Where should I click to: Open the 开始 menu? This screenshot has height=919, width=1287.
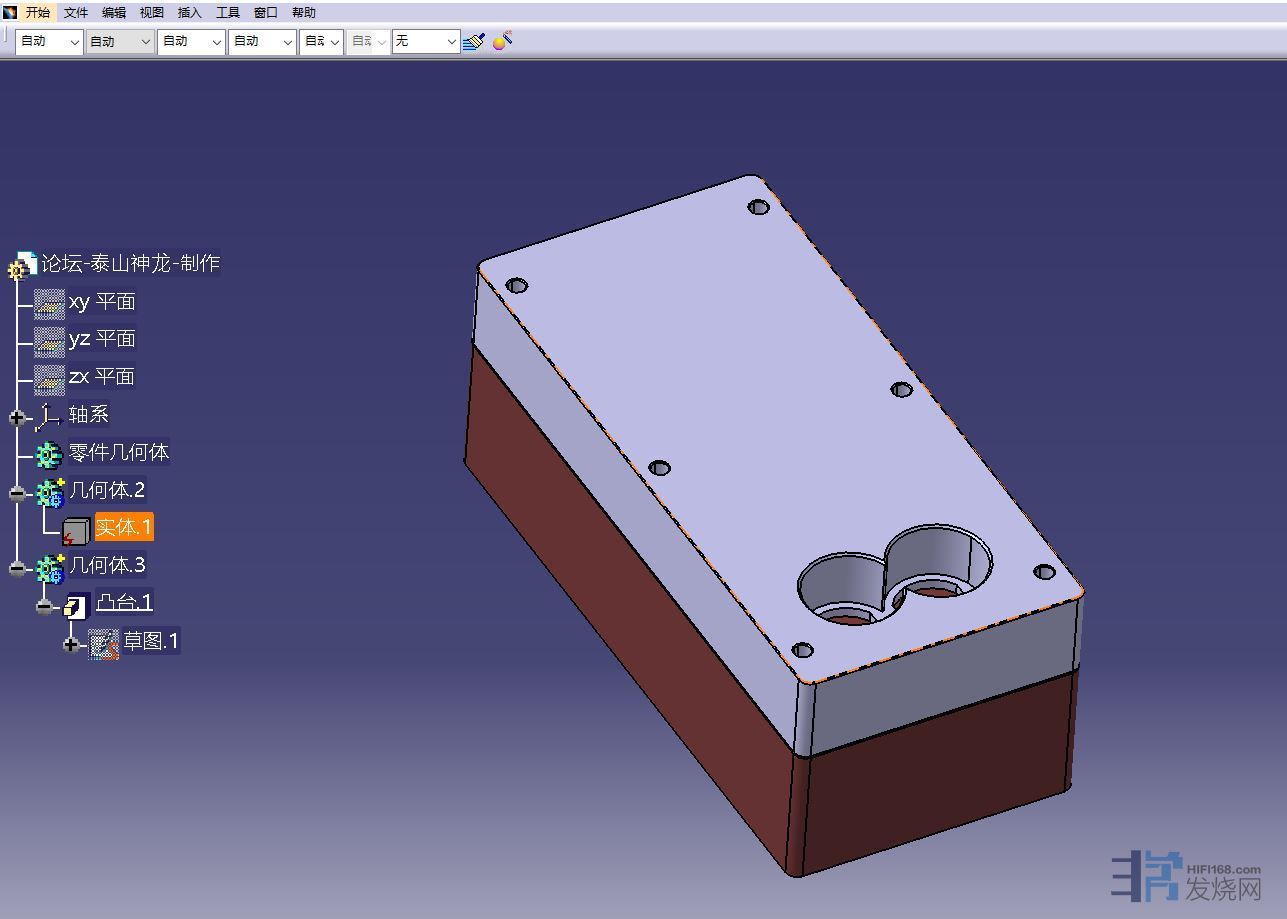tap(37, 12)
